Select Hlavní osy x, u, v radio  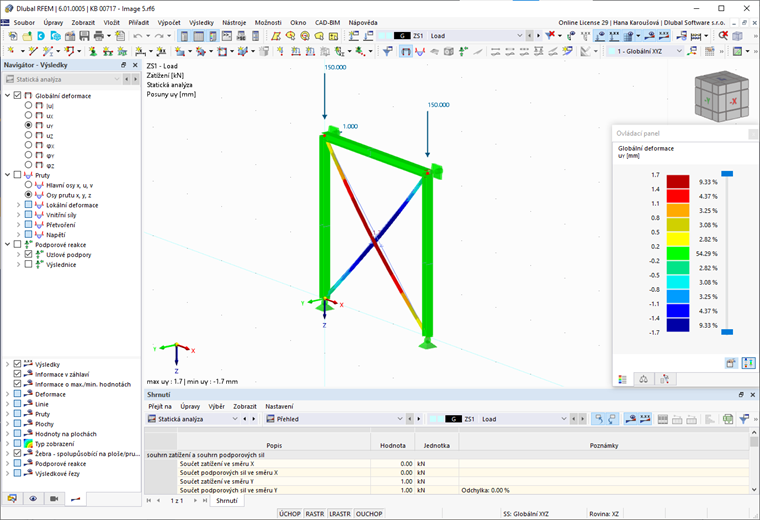pyautogui.click(x=28, y=185)
